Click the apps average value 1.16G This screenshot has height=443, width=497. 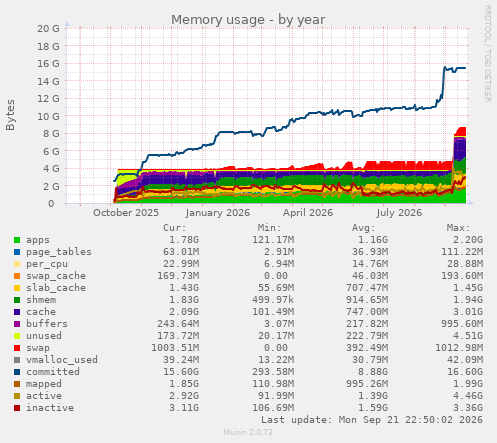[x=373, y=240]
